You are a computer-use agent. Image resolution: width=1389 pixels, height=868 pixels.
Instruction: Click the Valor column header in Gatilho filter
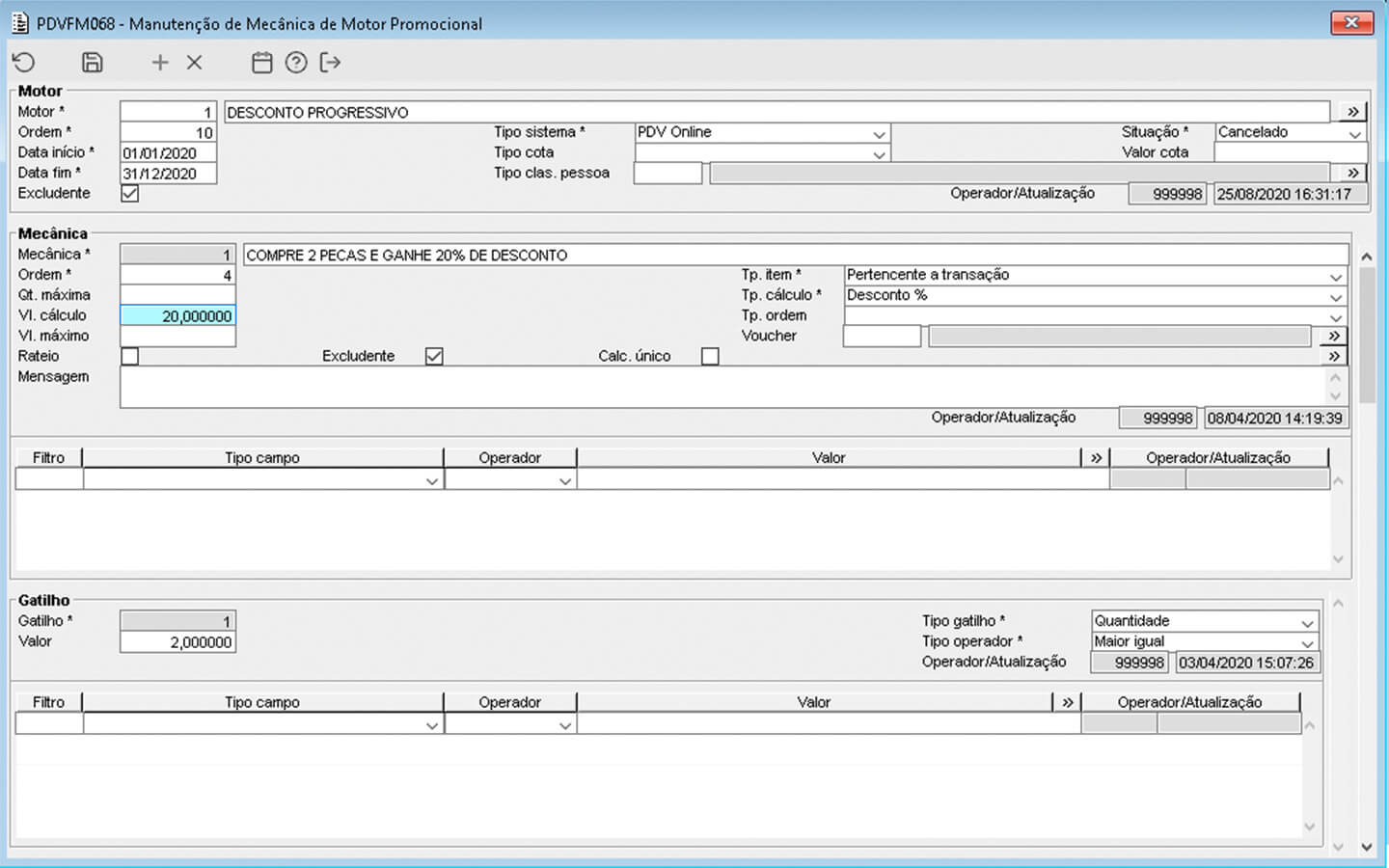[813, 702]
